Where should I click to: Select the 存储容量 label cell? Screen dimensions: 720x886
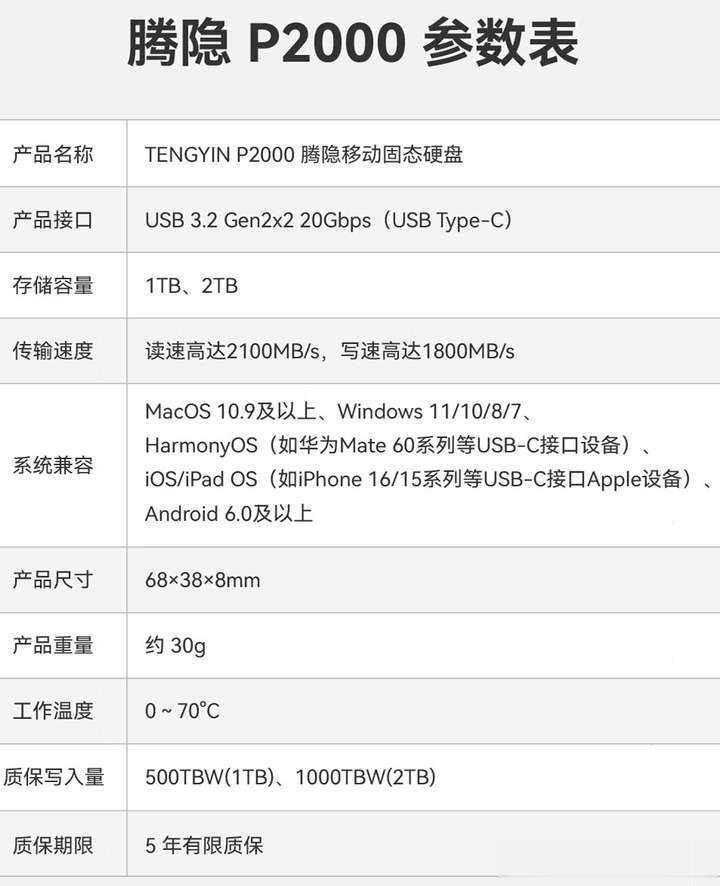53,286
